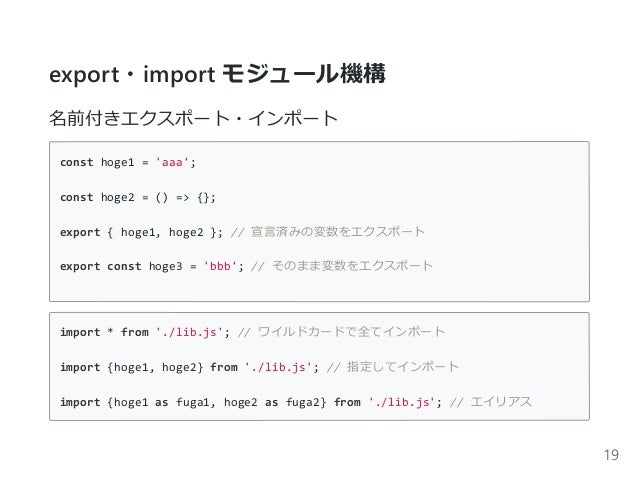Click the comment "ワイルドカードで全てインポート"
Screen dimensions: 638x479
pos(350,332)
